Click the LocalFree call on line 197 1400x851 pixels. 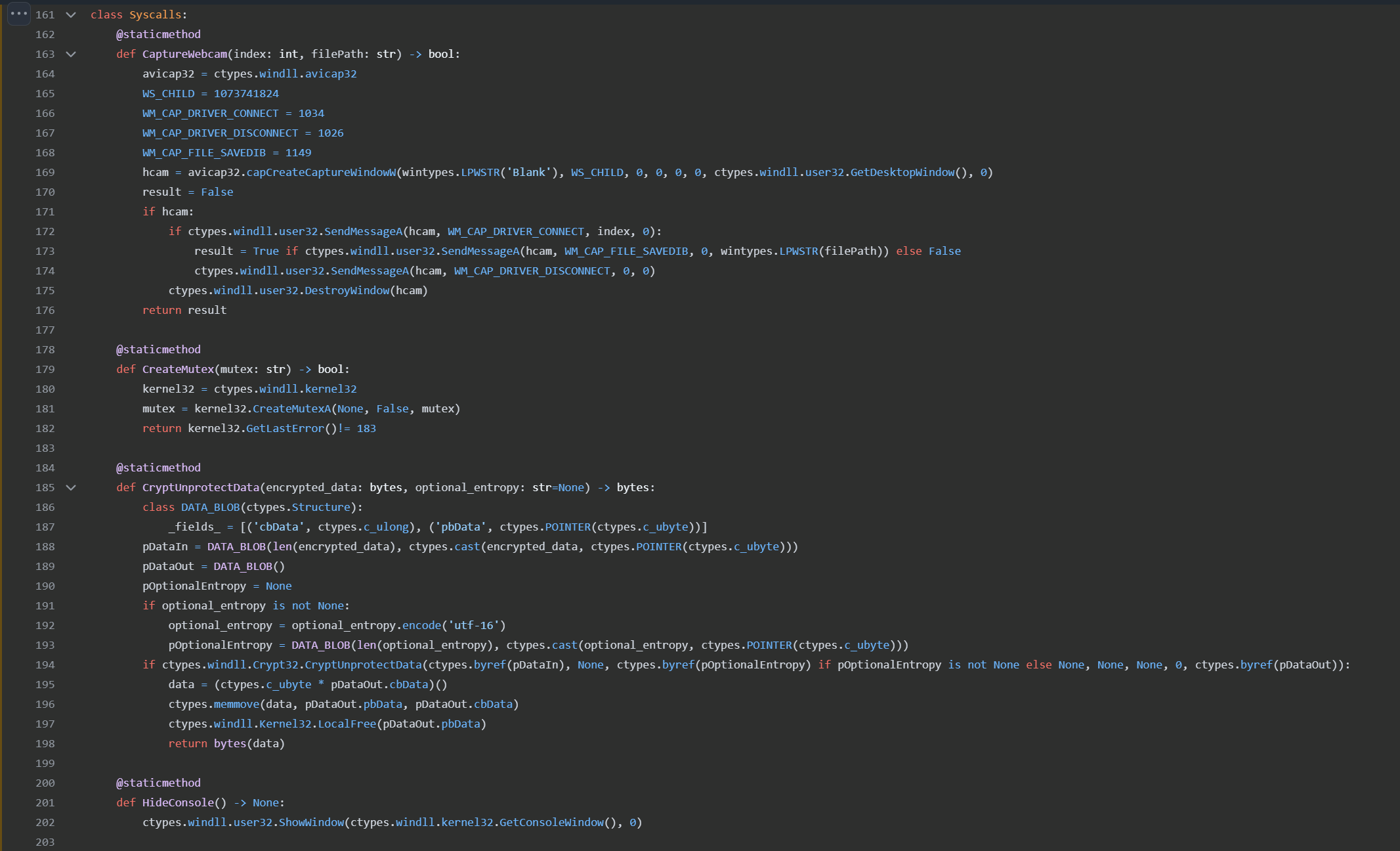click(x=351, y=724)
